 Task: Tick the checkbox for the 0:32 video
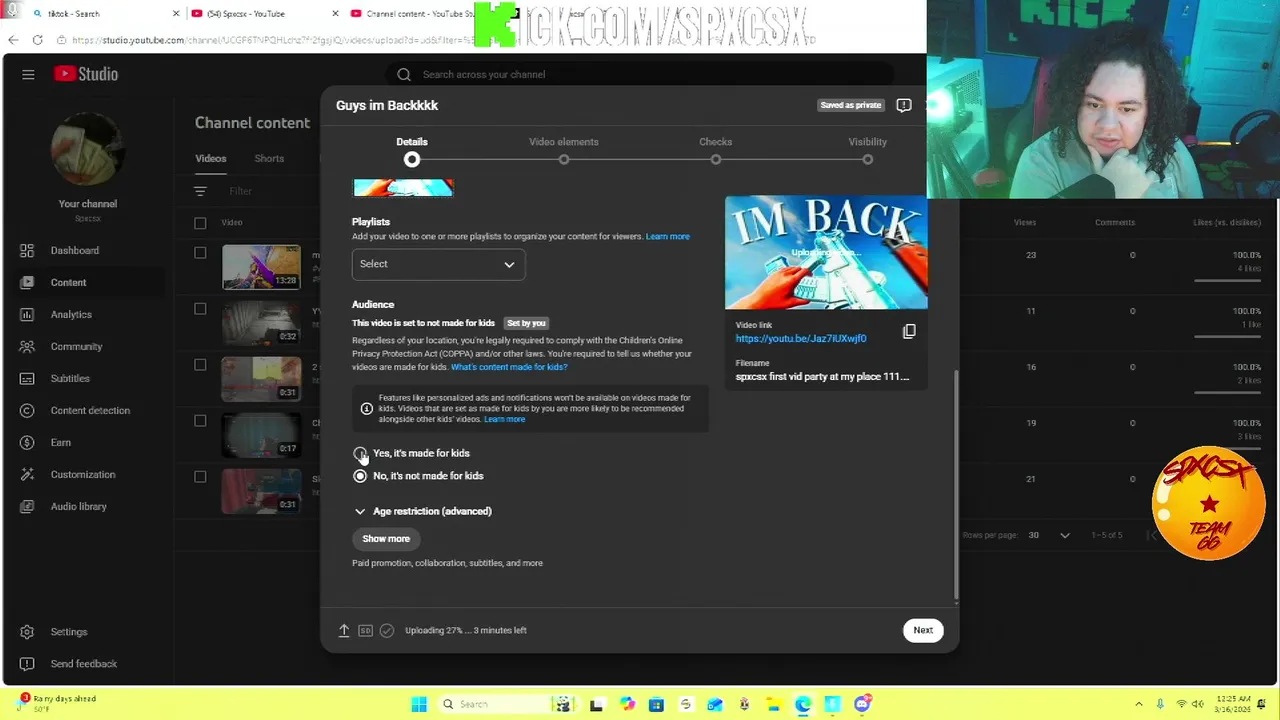click(x=200, y=309)
